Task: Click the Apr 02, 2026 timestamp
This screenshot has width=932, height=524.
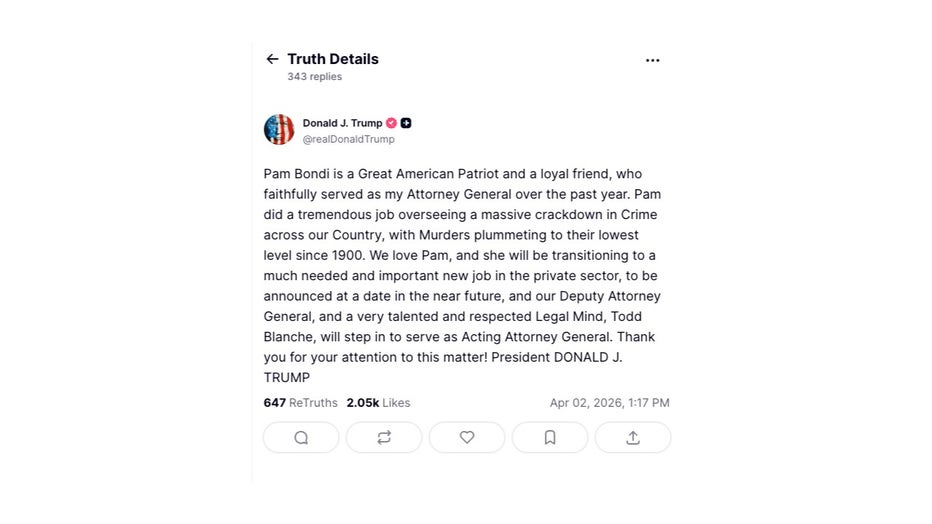Action: pyautogui.click(x=609, y=403)
